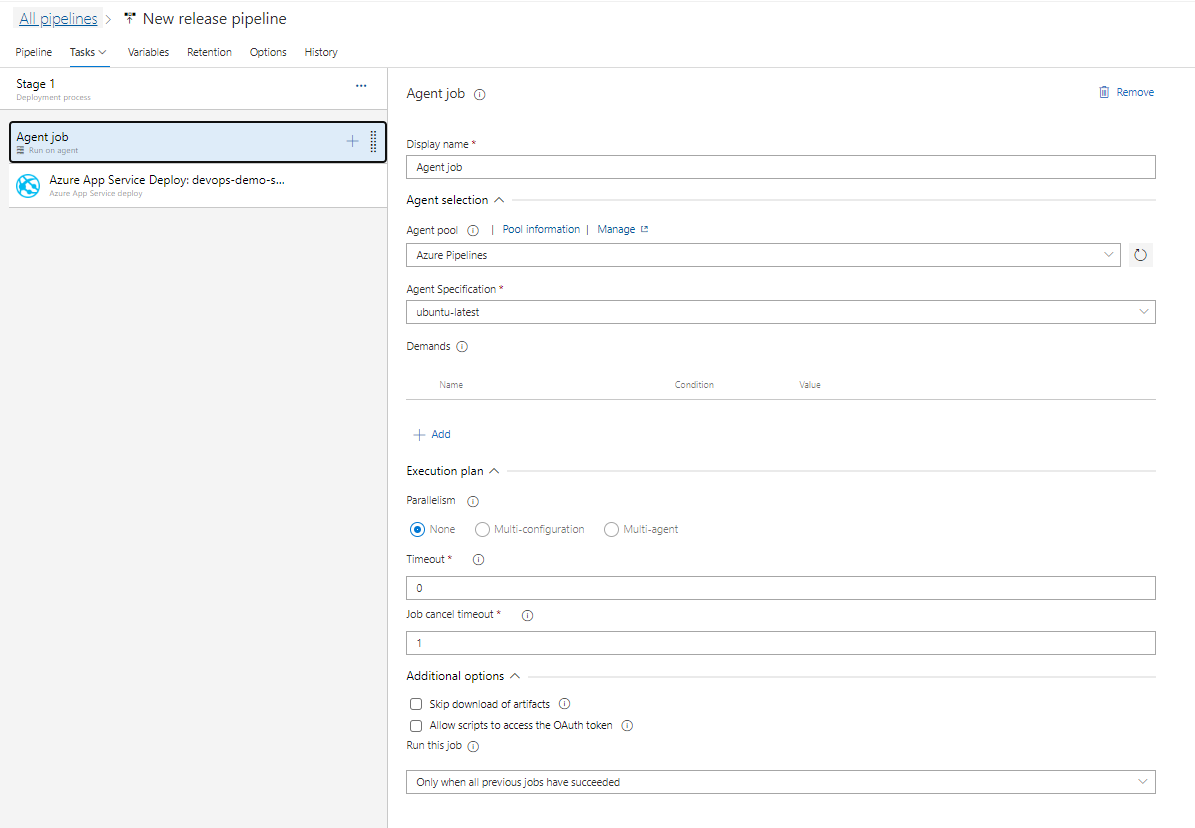Click the Manage link

click(x=616, y=229)
